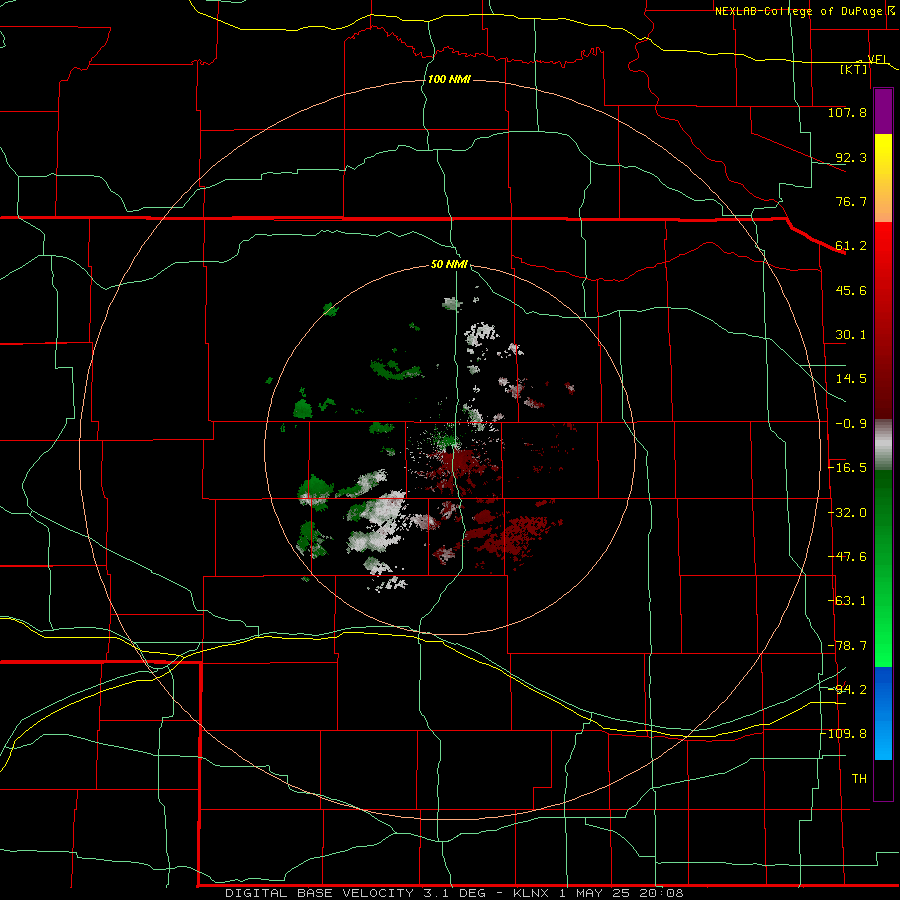Pick the gray near-zero segment of color bar

click(883, 445)
